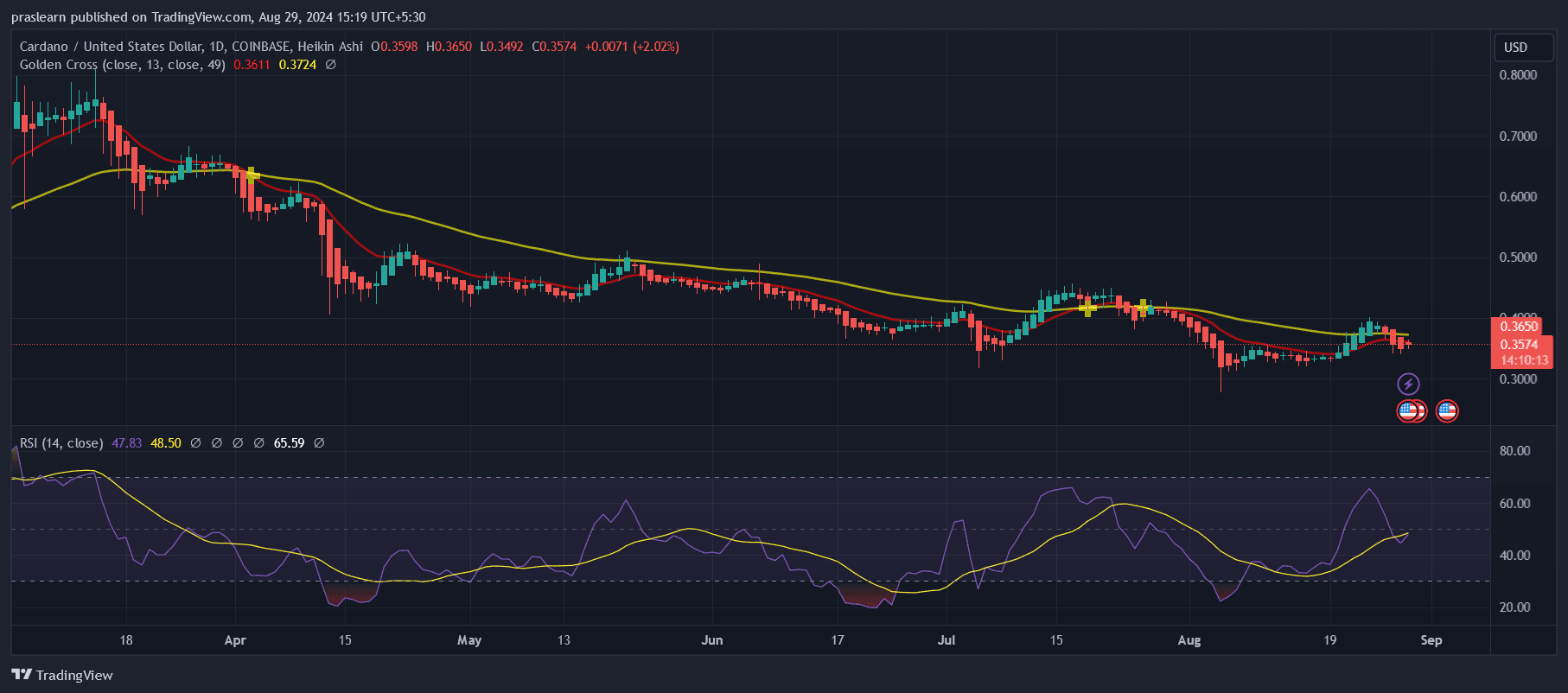Click the Golden Cross indicator legend title
The width and height of the screenshot is (1568, 693).
tap(123, 65)
